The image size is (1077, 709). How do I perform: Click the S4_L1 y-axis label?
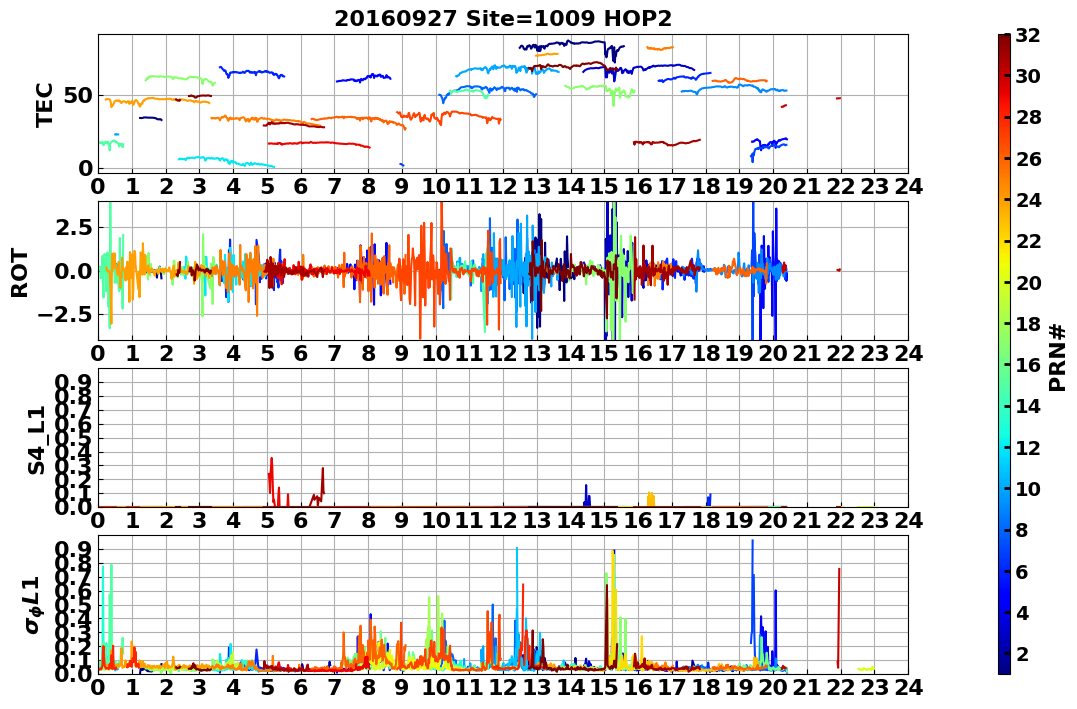pos(36,440)
